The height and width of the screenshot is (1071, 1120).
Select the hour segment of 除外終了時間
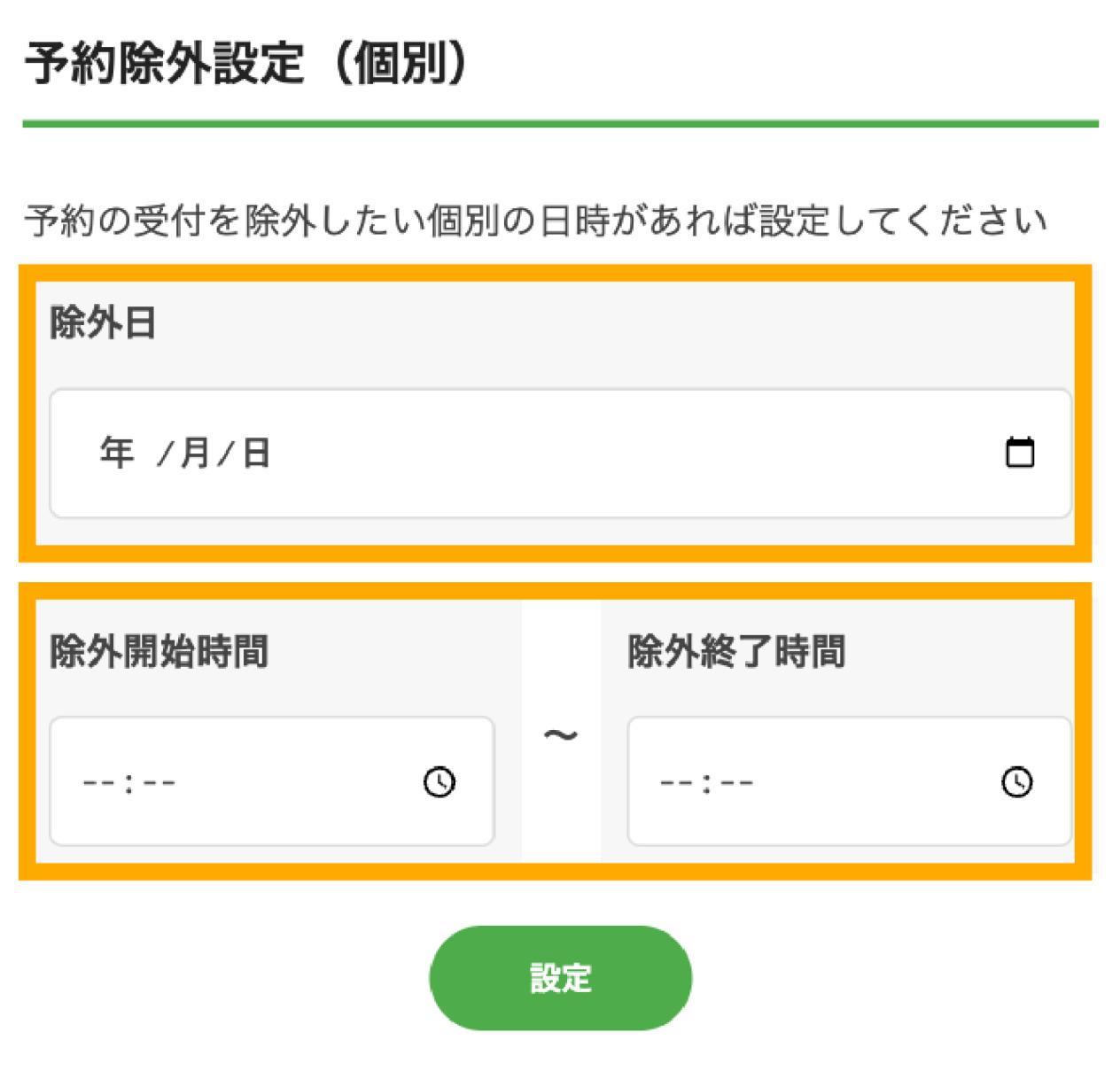(676, 783)
